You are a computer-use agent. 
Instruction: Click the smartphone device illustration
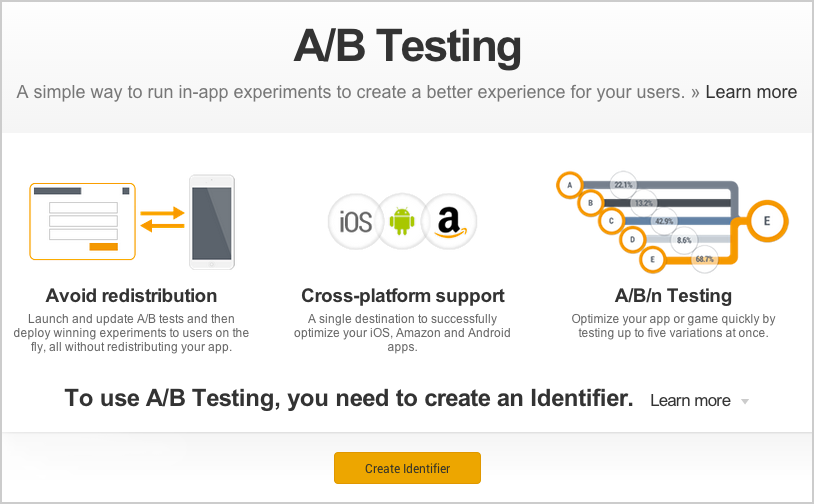click(x=212, y=222)
